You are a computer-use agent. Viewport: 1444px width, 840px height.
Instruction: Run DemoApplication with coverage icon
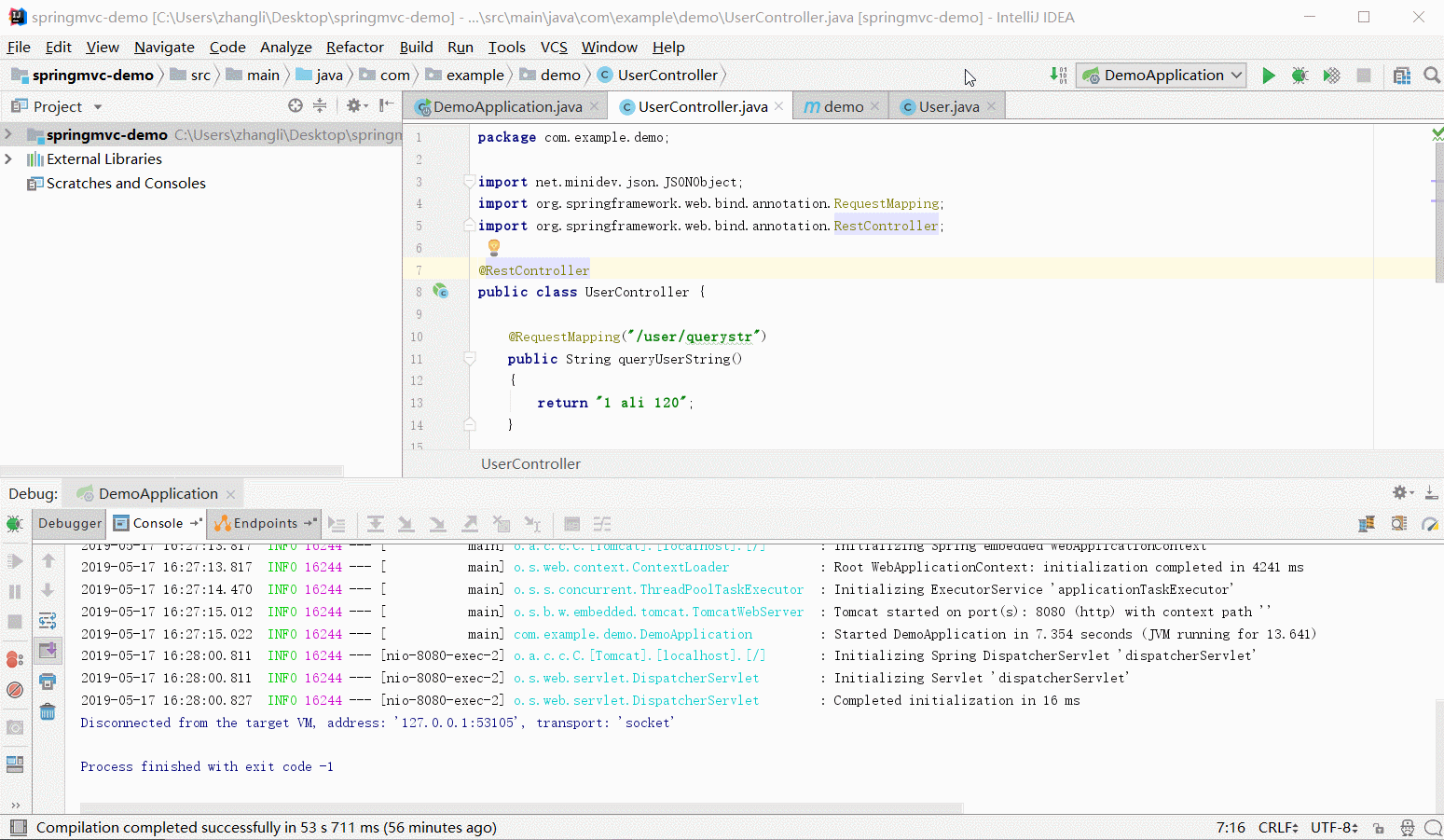coord(1331,76)
